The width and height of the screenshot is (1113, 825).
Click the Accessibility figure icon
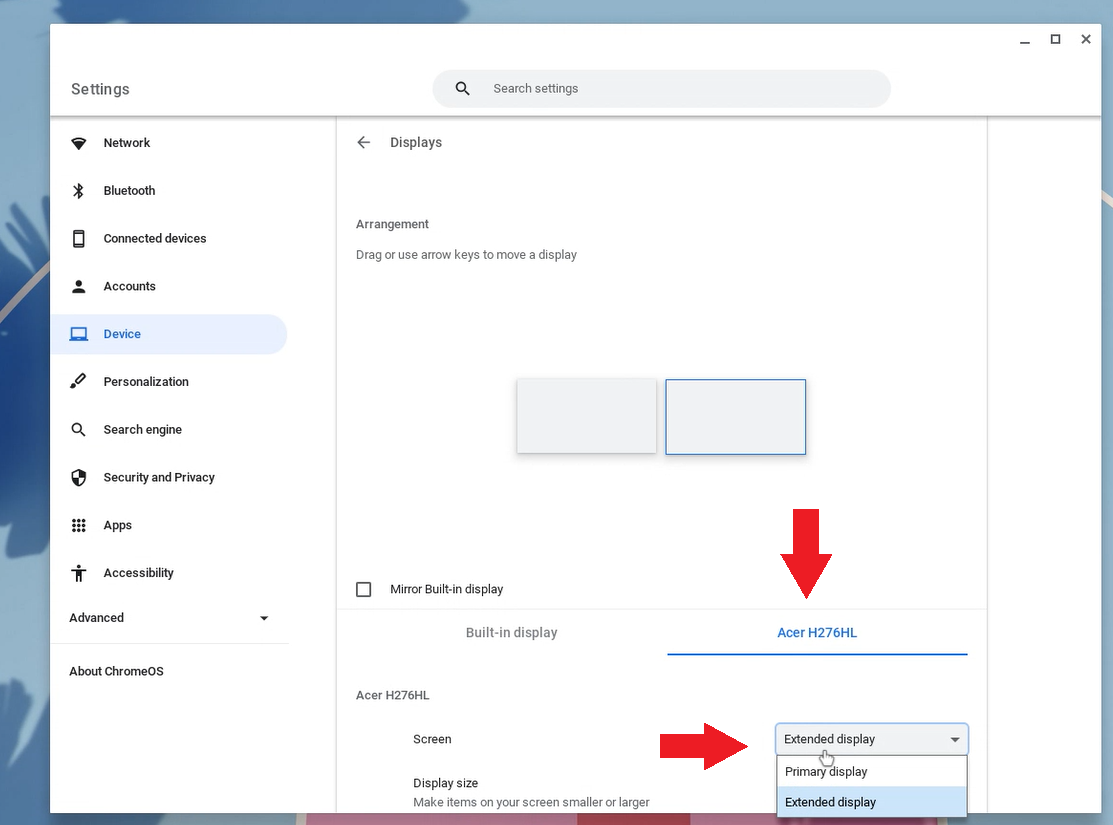coord(79,573)
